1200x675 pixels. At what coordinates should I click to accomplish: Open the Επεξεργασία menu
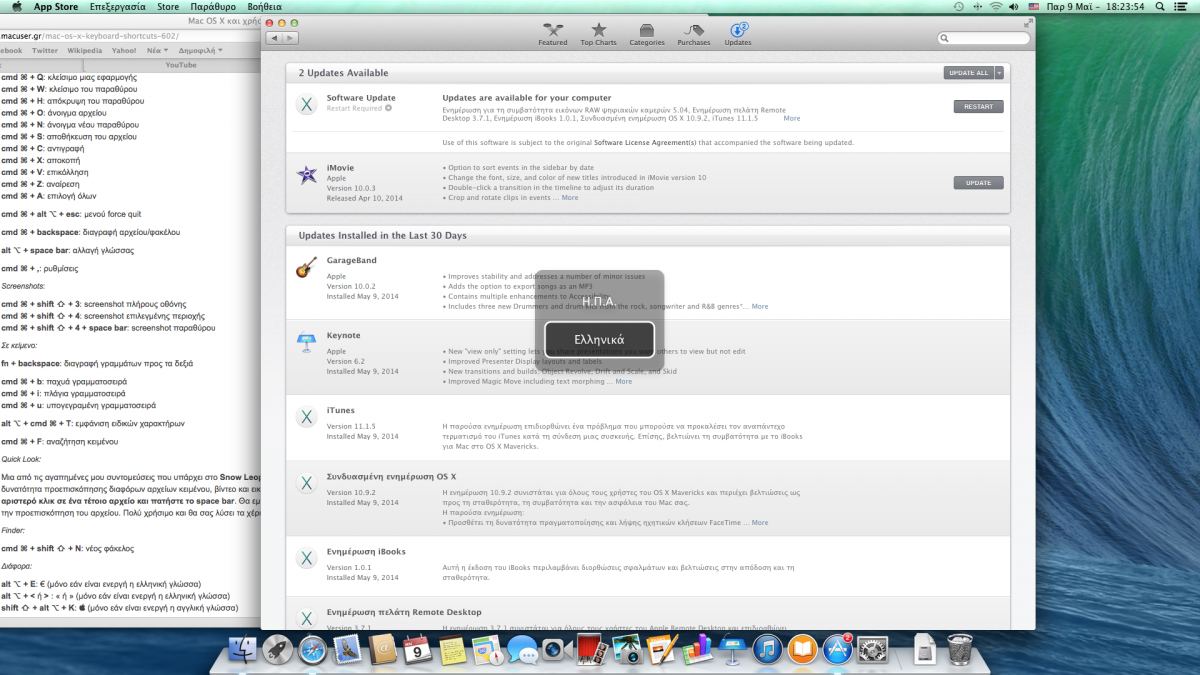pyautogui.click(x=117, y=6)
